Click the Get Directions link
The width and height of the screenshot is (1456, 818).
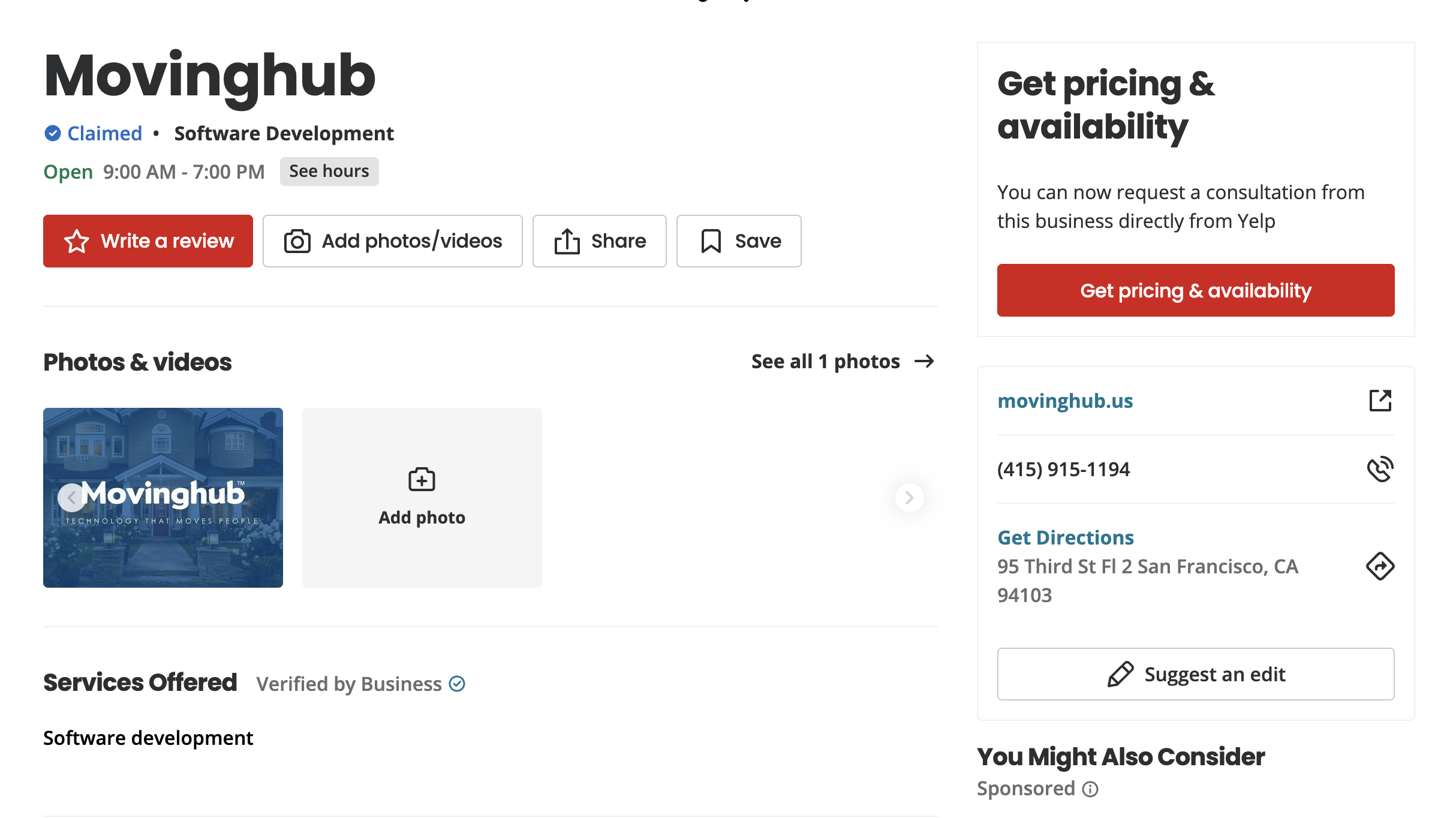[x=1066, y=537]
